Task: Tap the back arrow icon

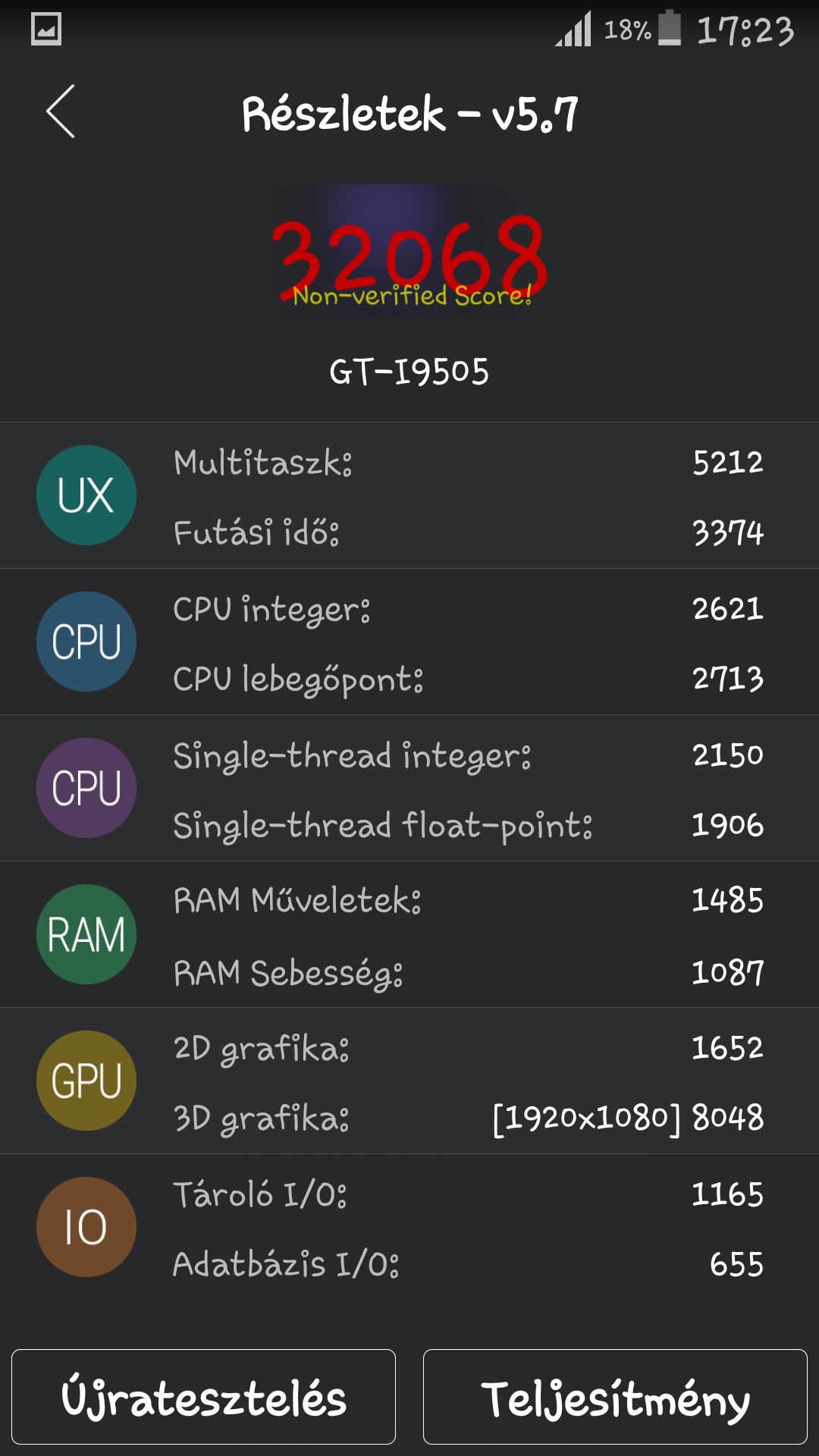Action: 61,111
